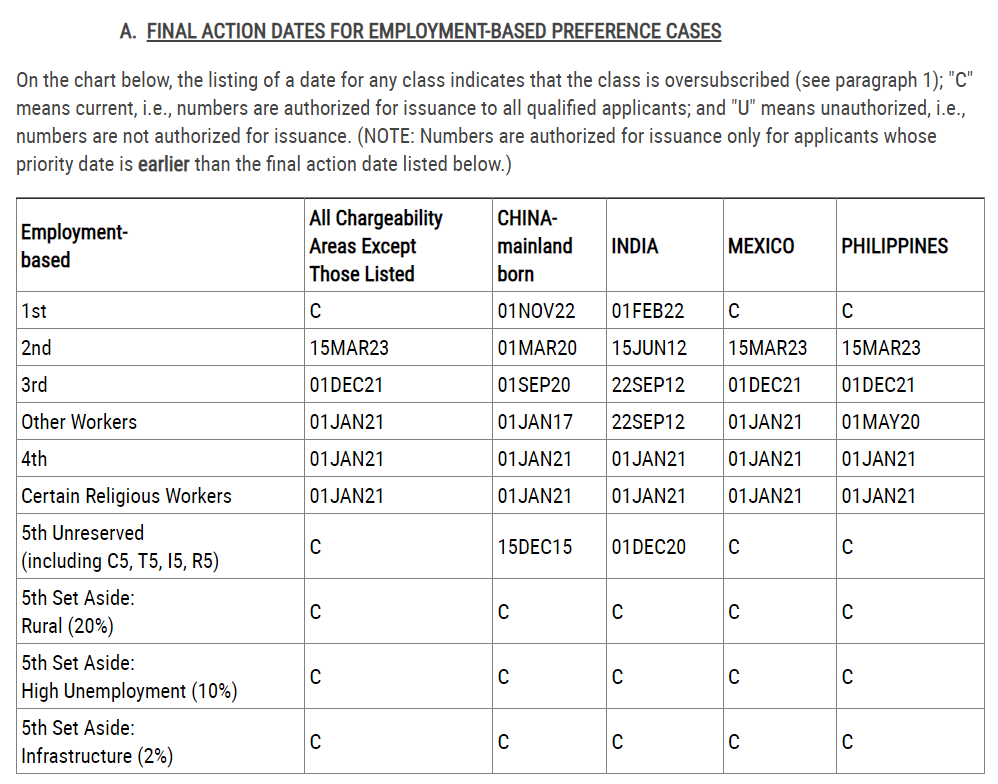This screenshot has width=998, height=784.
Task: Select the 01DEC20 date cell
Action: 648,547
